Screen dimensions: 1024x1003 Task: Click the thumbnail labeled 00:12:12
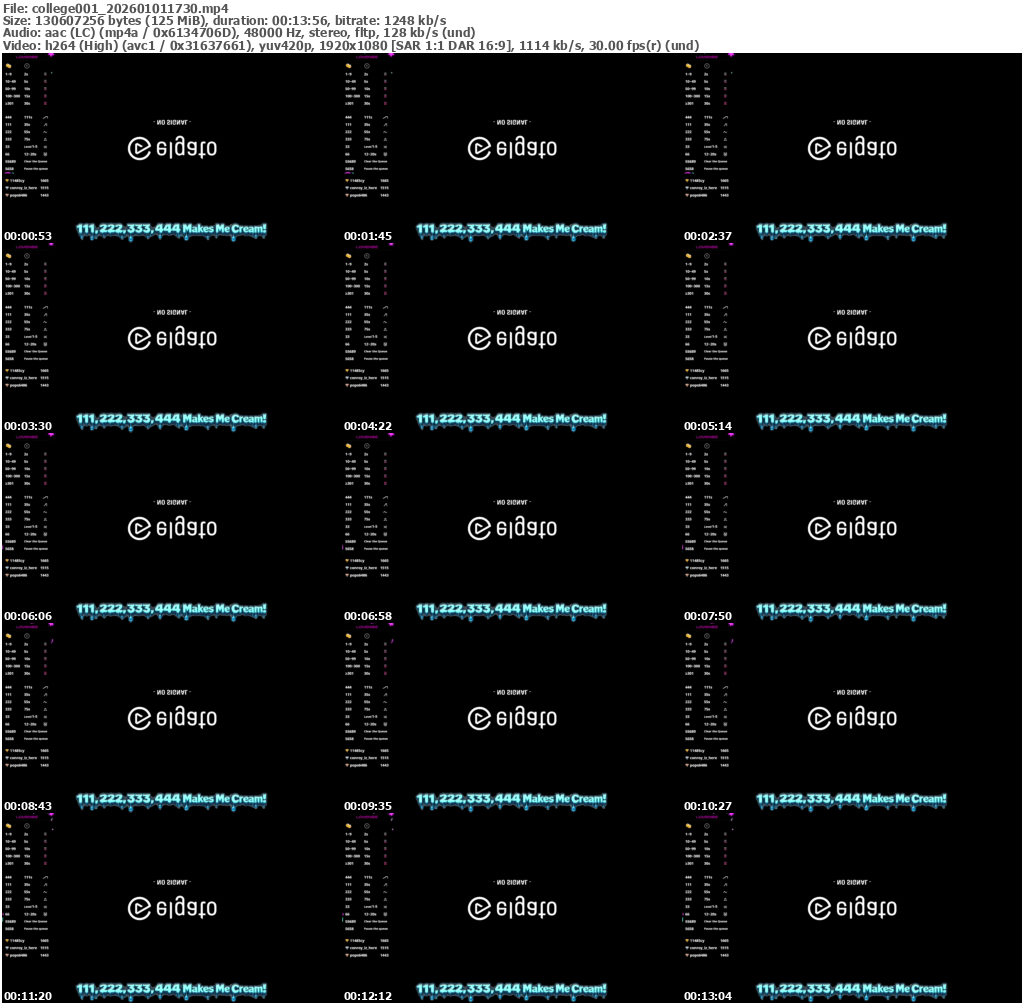click(x=511, y=908)
